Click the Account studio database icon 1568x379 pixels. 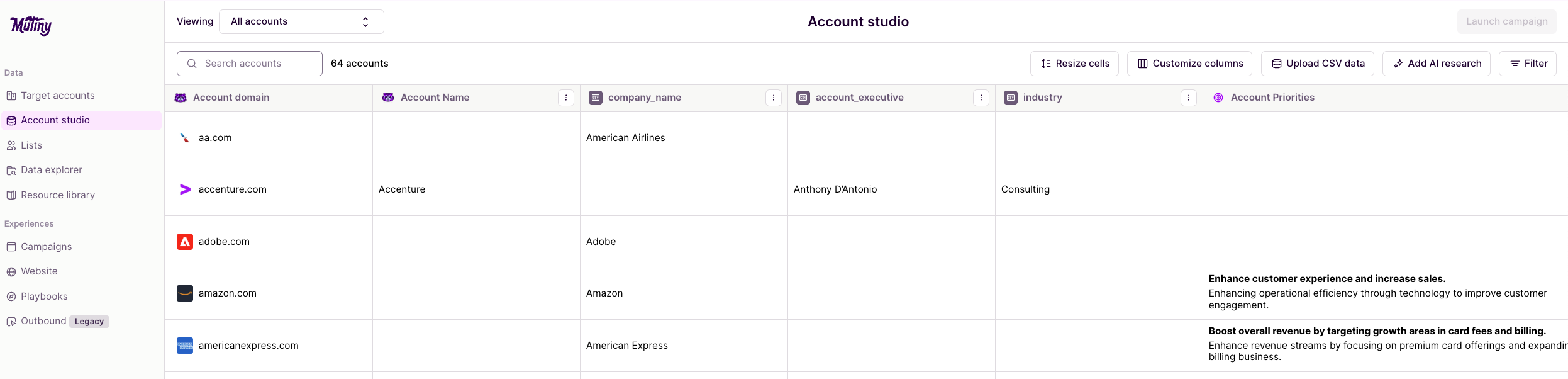(x=11, y=120)
